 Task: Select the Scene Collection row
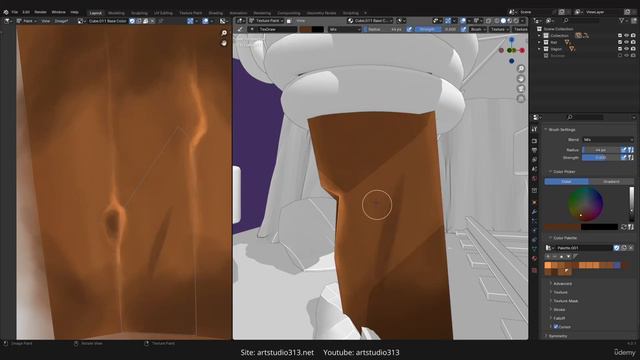click(557, 29)
